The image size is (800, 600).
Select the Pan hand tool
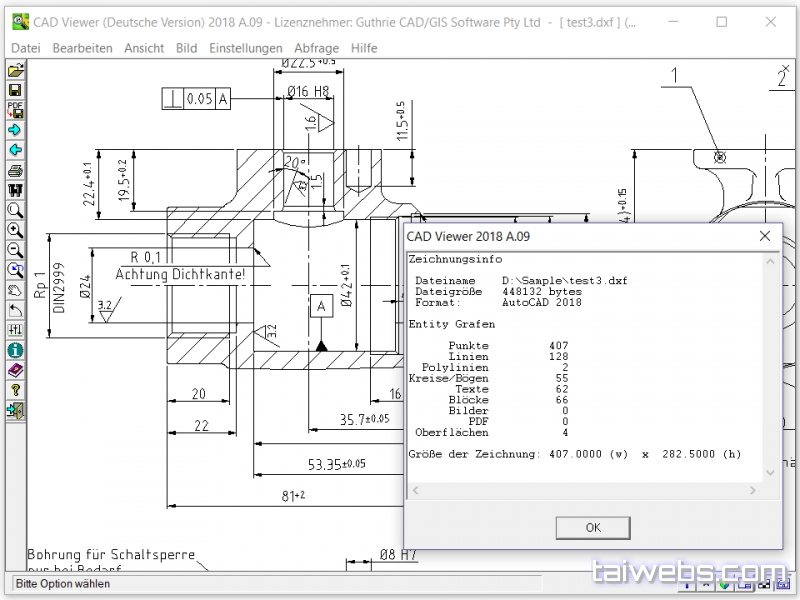pyautogui.click(x=15, y=290)
